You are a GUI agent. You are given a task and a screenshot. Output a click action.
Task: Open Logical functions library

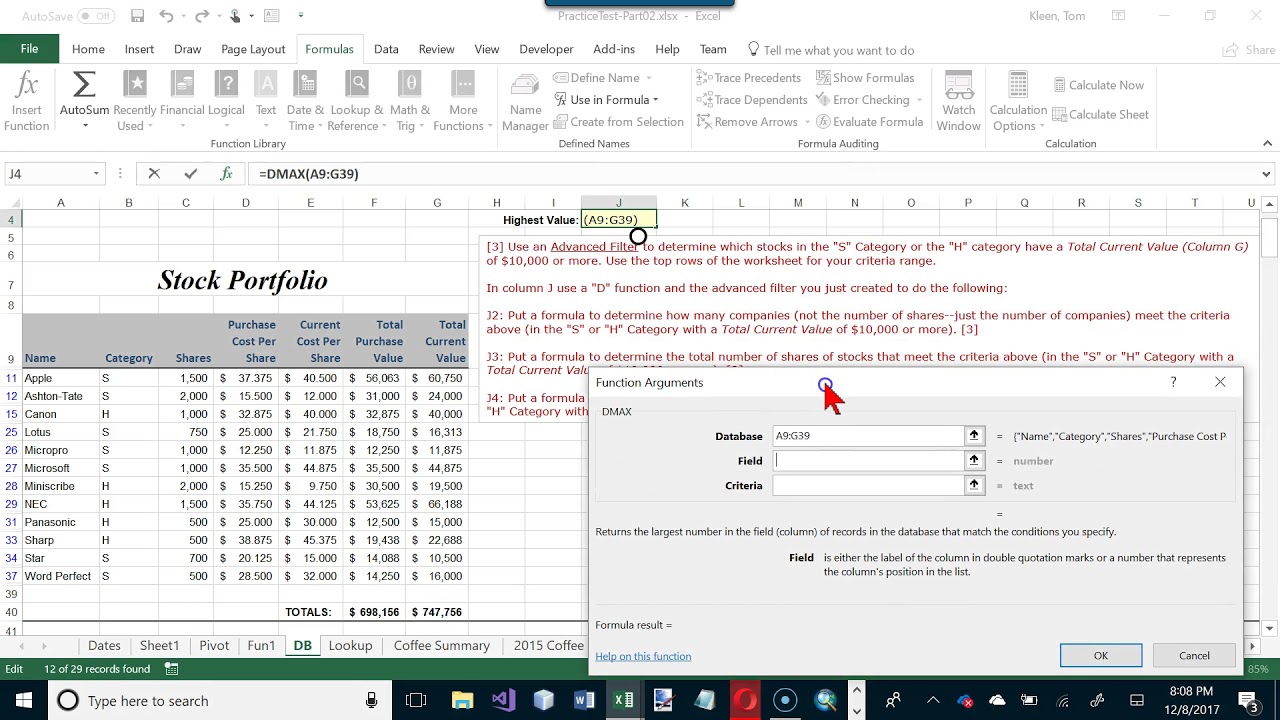pyautogui.click(x=226, y=102)
